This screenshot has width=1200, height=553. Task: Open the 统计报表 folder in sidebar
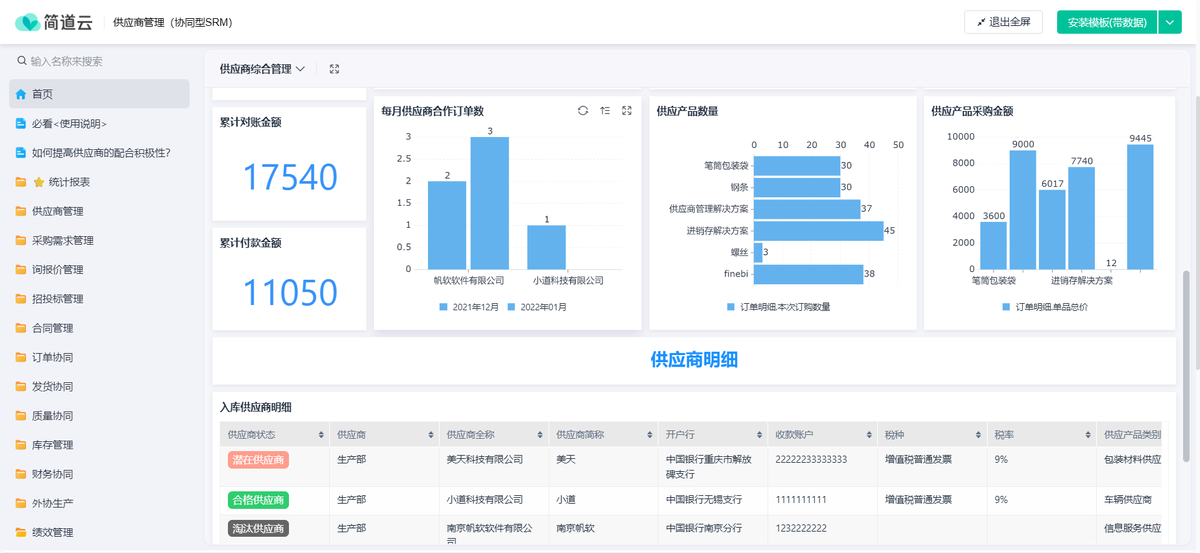pos(68,182)
